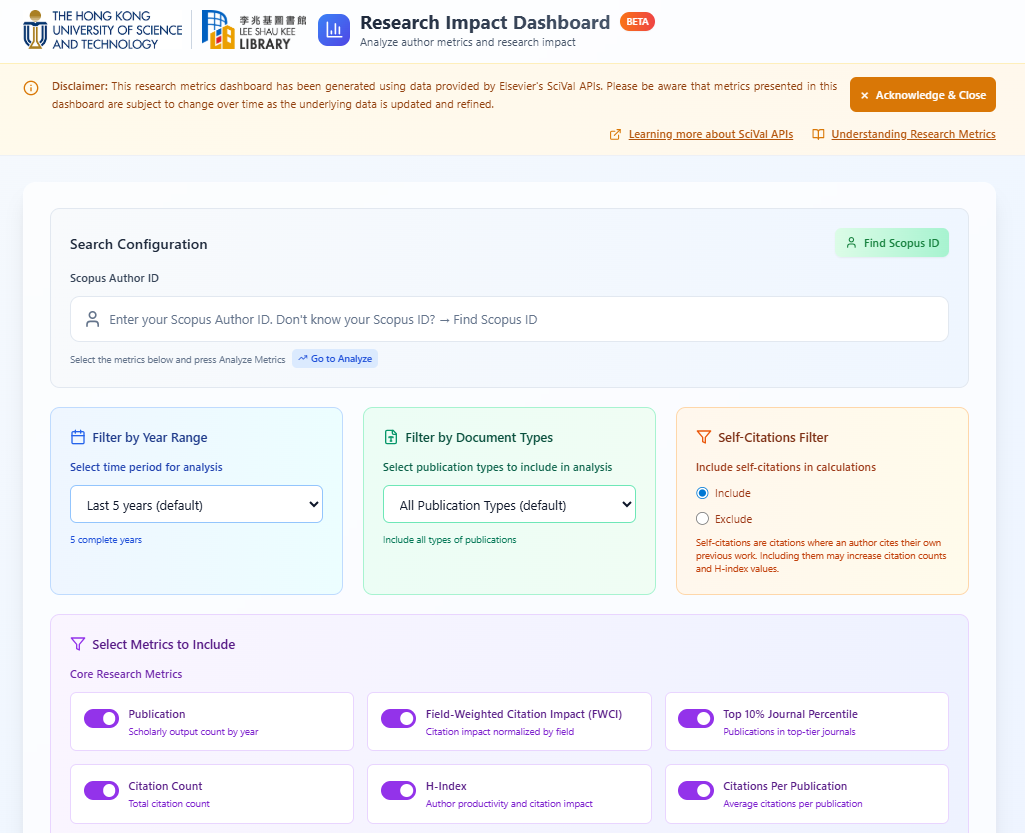The width and height of the screenshot is (1025, 833).
Task: Toggle off the Publication metric switch
Action: pyautogui.click(x=101, y=719)
